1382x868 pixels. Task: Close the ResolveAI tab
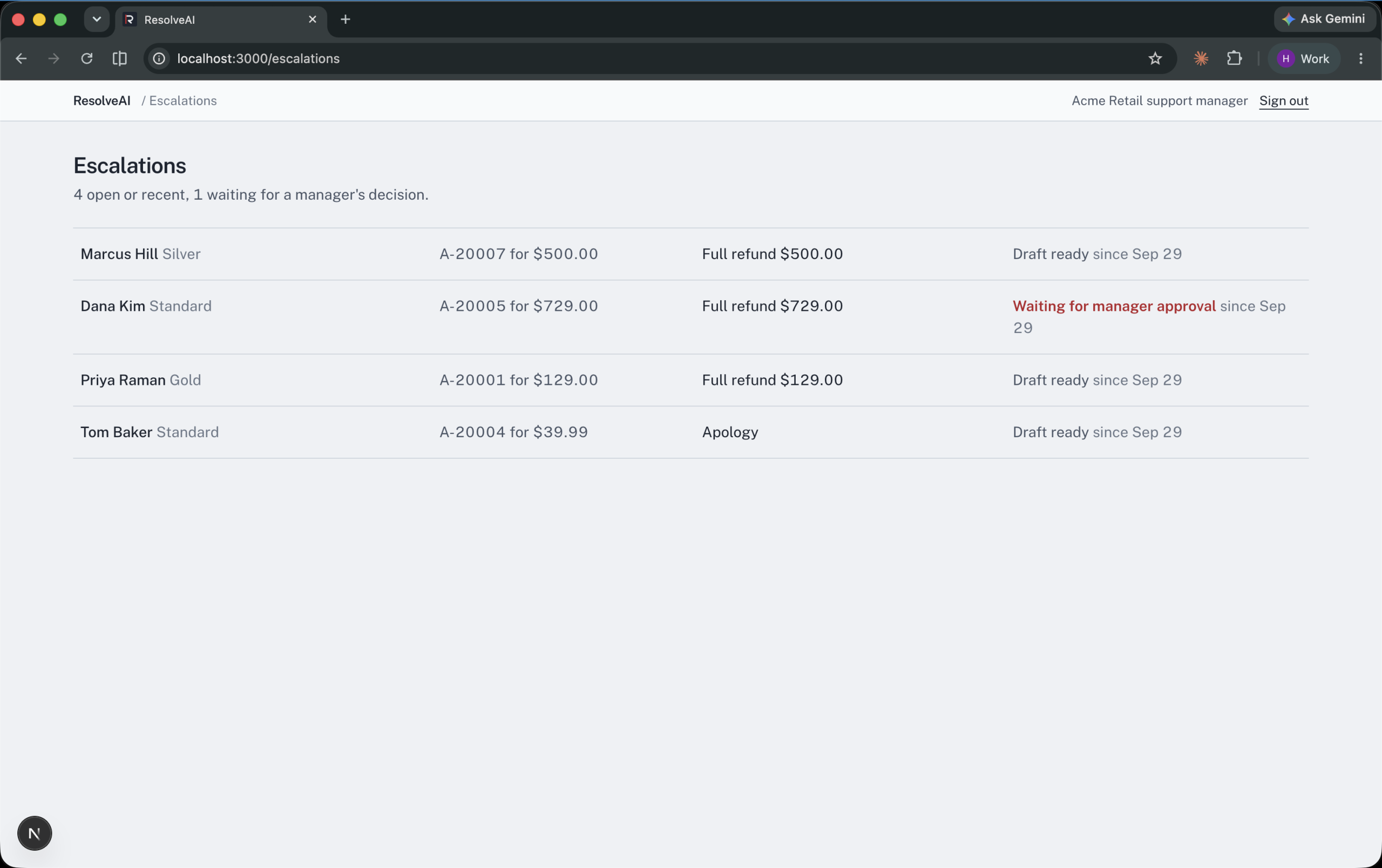click(312, 19)
